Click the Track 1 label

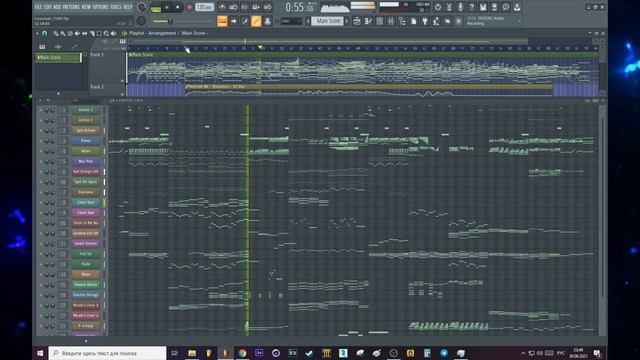97,54
